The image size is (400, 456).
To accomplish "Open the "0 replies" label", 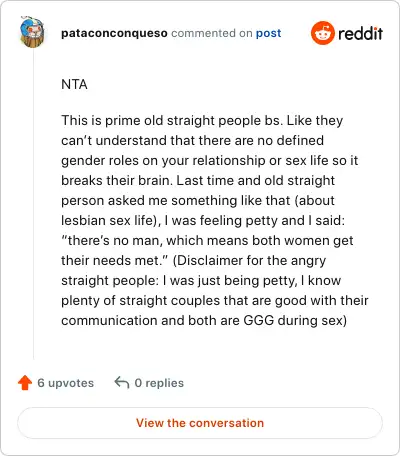I will [159, 383].
